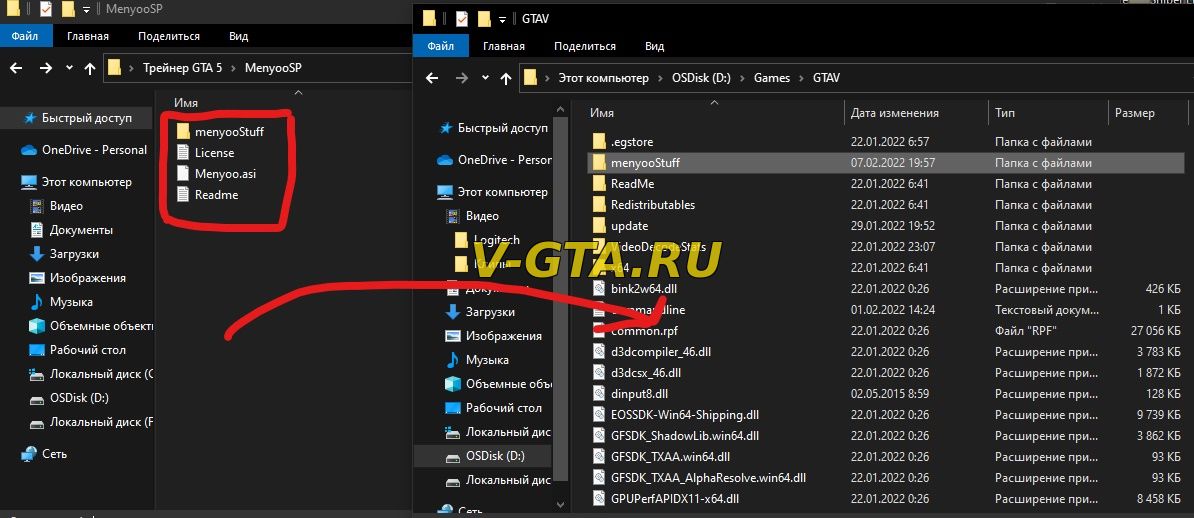Open Поделиться tab in GTAV window
This screenshot has height=518, width=1194.
pyautogui.click(x=585, y=46)
